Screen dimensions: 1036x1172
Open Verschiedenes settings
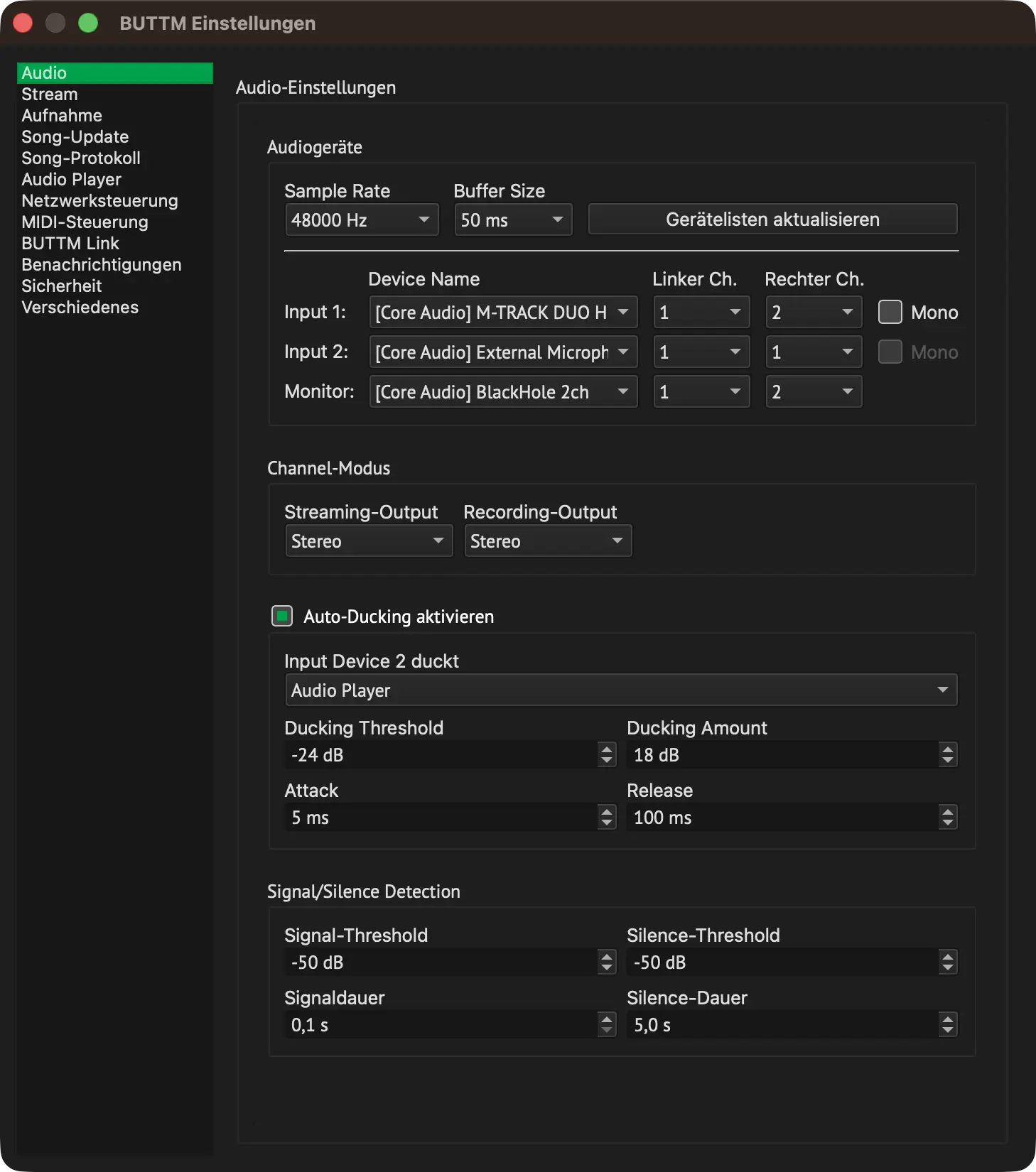click(x=114, y=308)
